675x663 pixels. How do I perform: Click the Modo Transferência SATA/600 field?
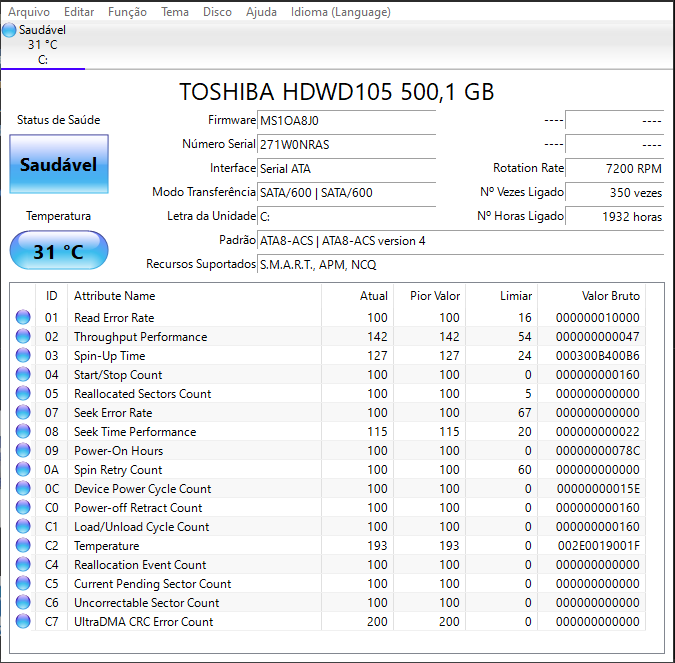coord(347,193)
